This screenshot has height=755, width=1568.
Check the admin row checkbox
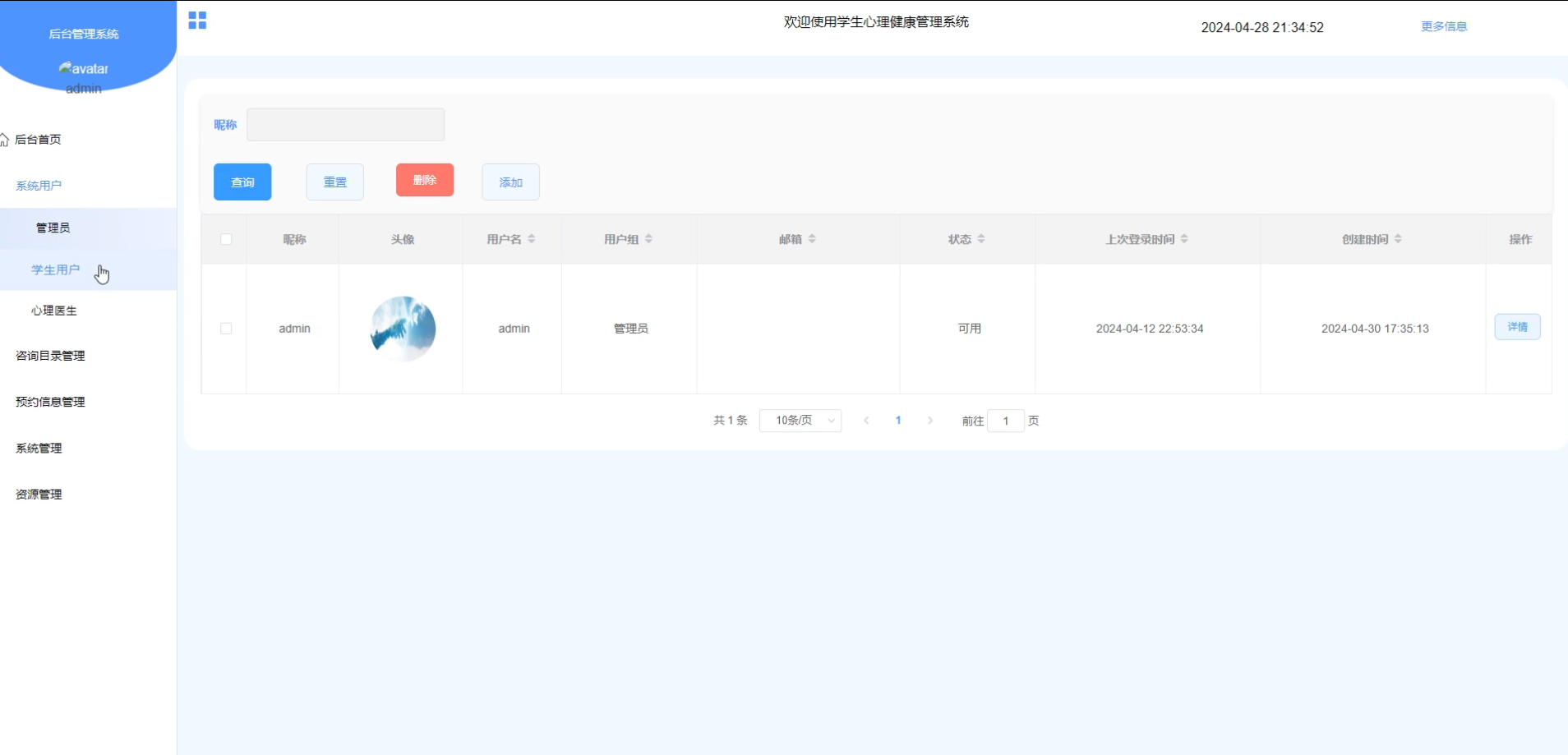(x=226, y=329)
